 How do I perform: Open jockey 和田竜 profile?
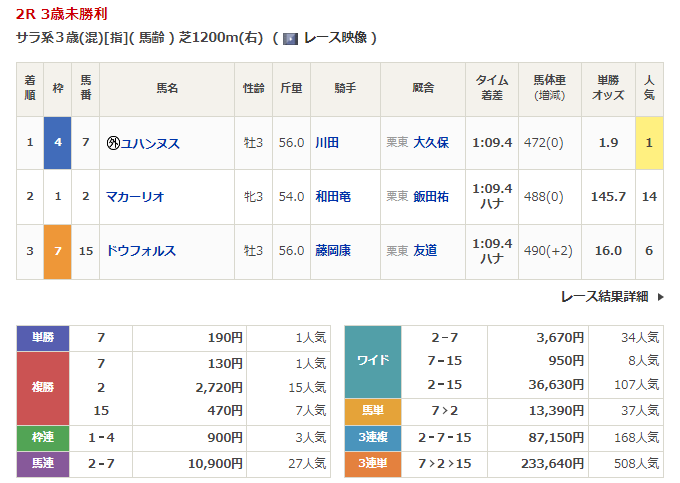coord(333,197)
